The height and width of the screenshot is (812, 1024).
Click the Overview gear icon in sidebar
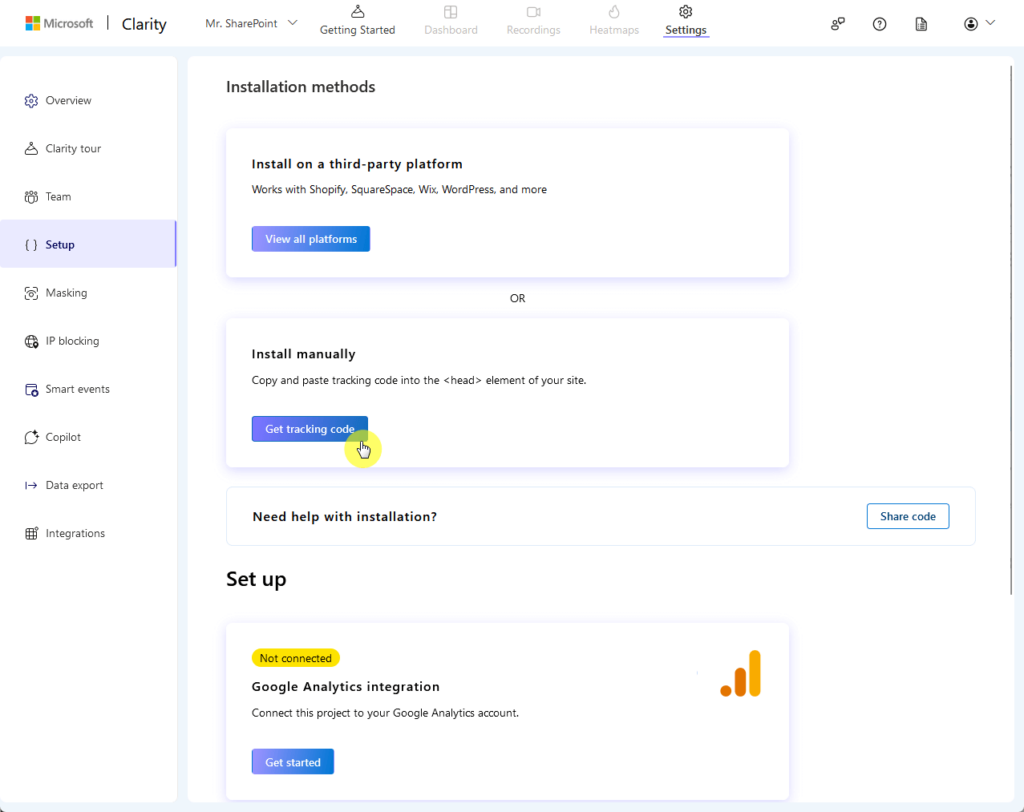click(x=31, y=101)
